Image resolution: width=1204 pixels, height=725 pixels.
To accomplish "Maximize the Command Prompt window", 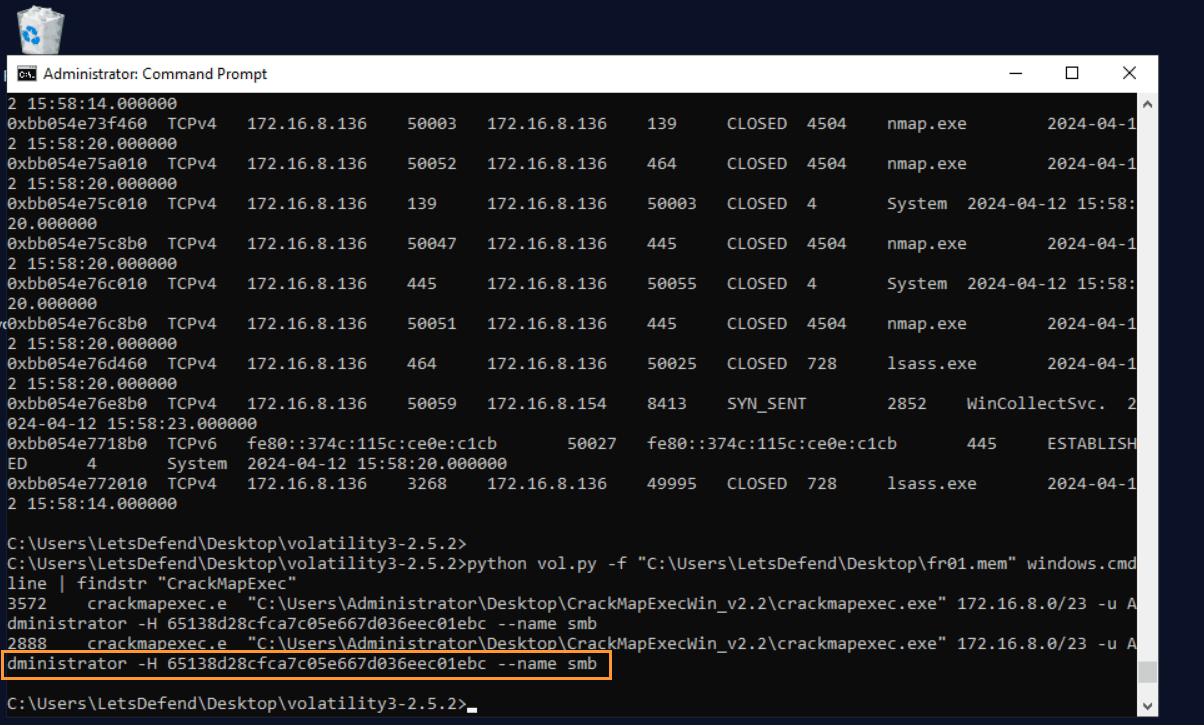I will point(1072,73).
